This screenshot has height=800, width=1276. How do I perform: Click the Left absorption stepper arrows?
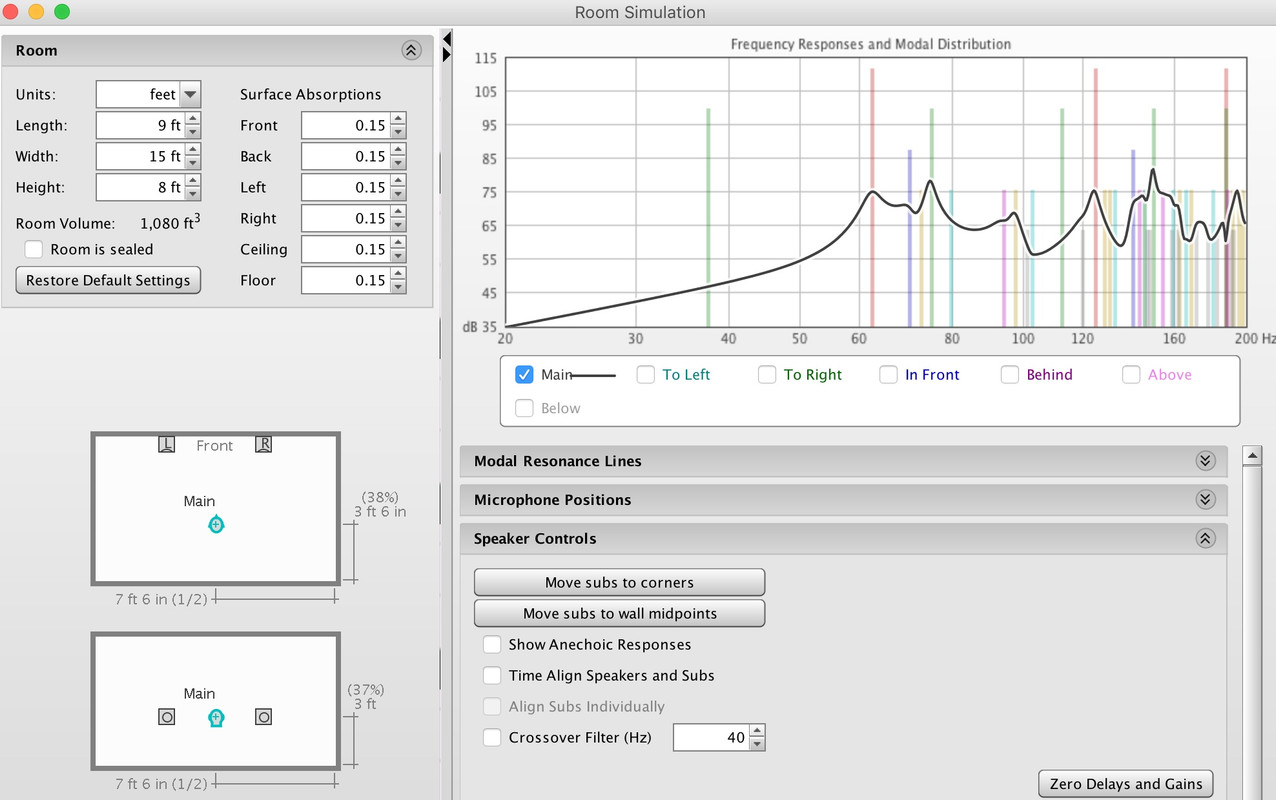(x=399, y=187)
